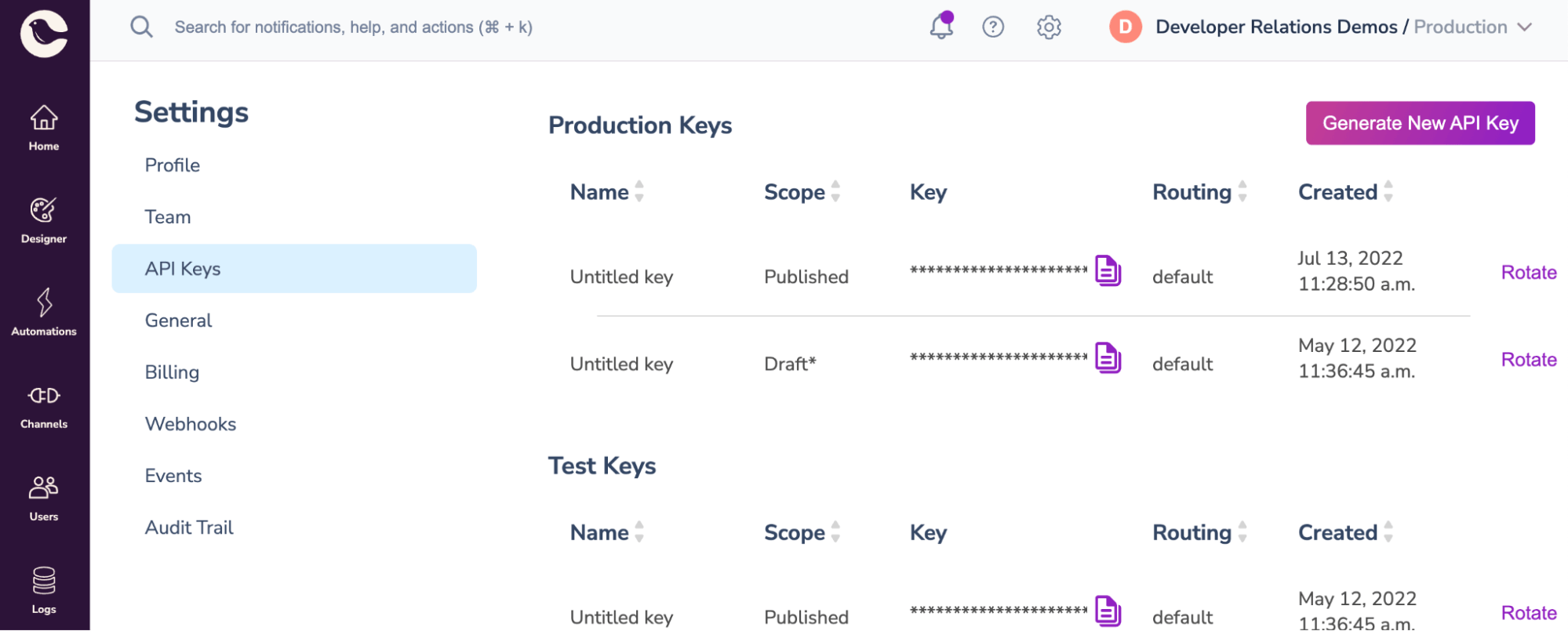Open the settings gear icon
This screenshot has height=631, width=1568.
1049,27
